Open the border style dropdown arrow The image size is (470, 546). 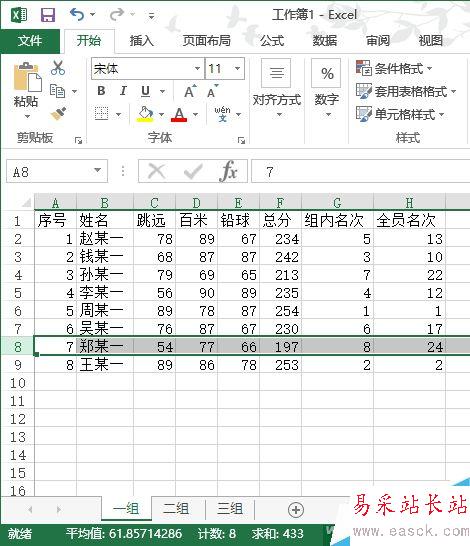(x=118, y=114)
